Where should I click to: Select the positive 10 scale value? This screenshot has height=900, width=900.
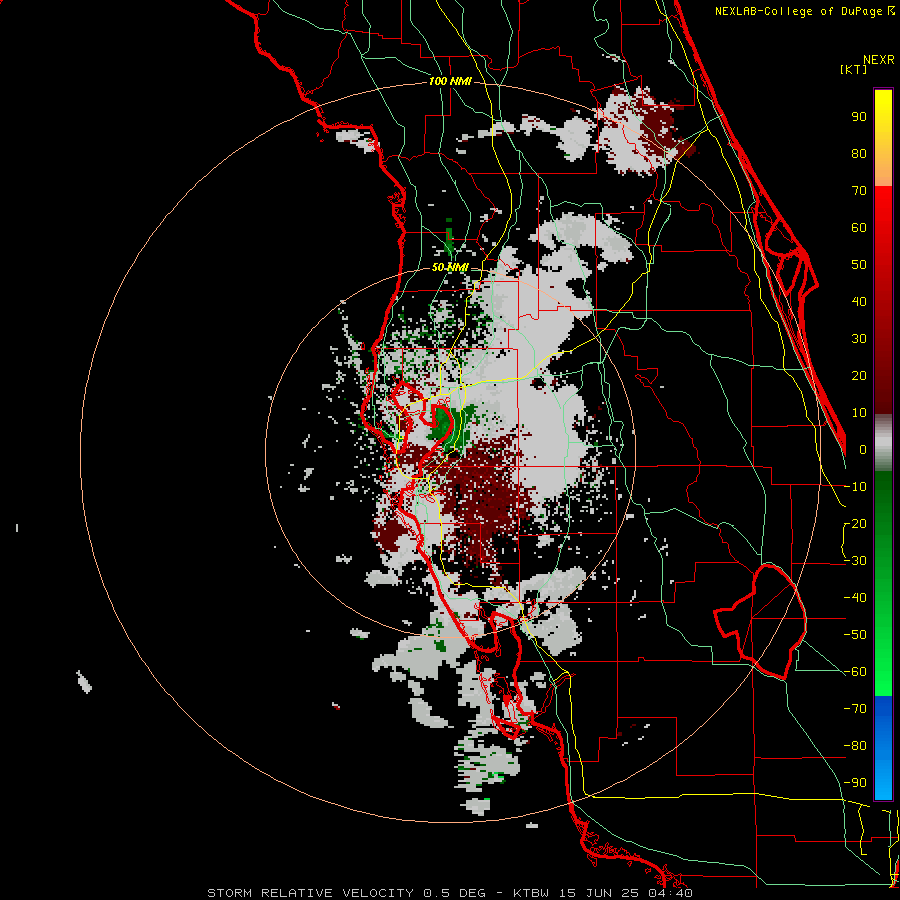coord(859,413)
